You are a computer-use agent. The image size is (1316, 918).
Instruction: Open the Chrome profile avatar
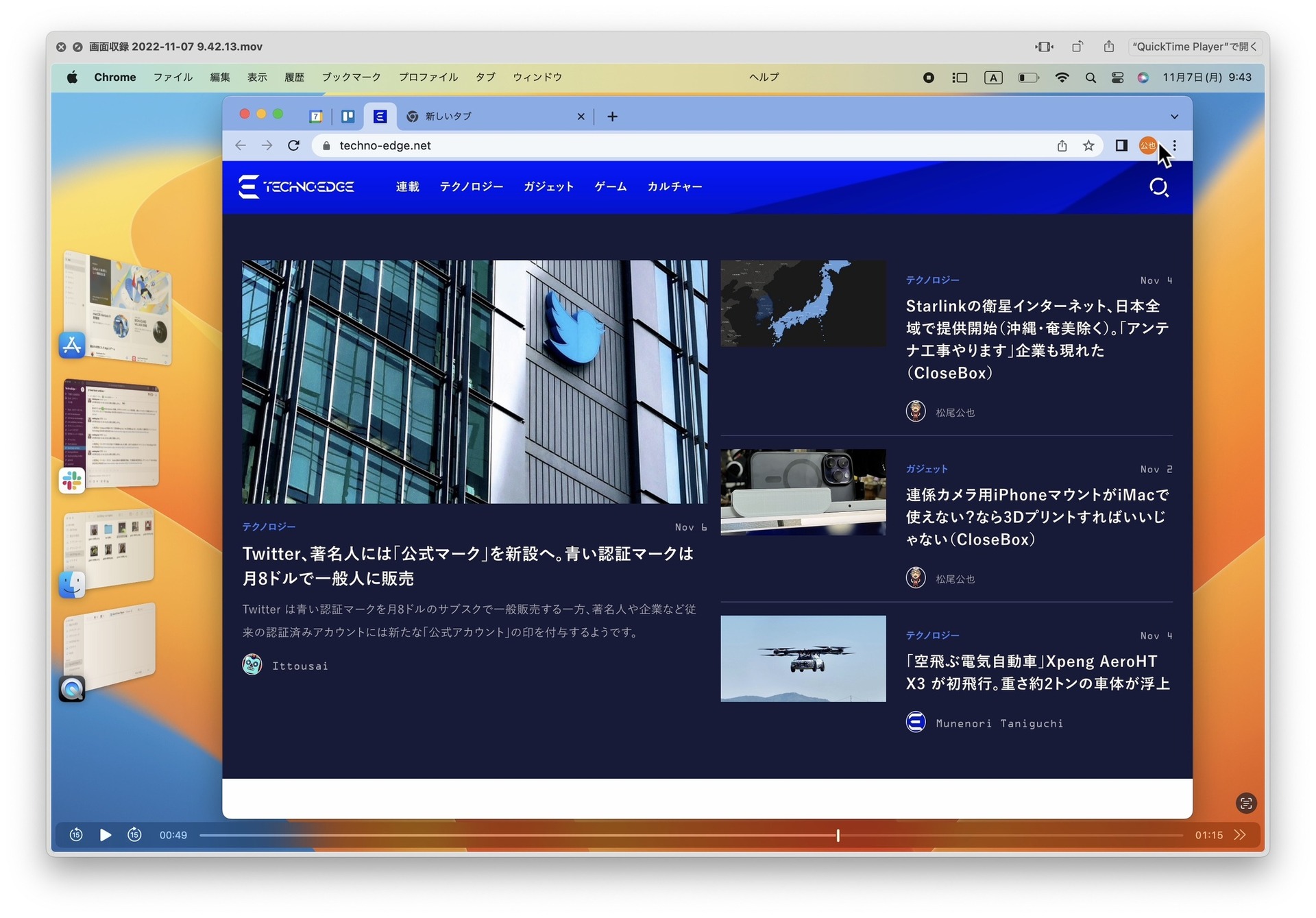pyautogui.click(x=1147, y=145)
